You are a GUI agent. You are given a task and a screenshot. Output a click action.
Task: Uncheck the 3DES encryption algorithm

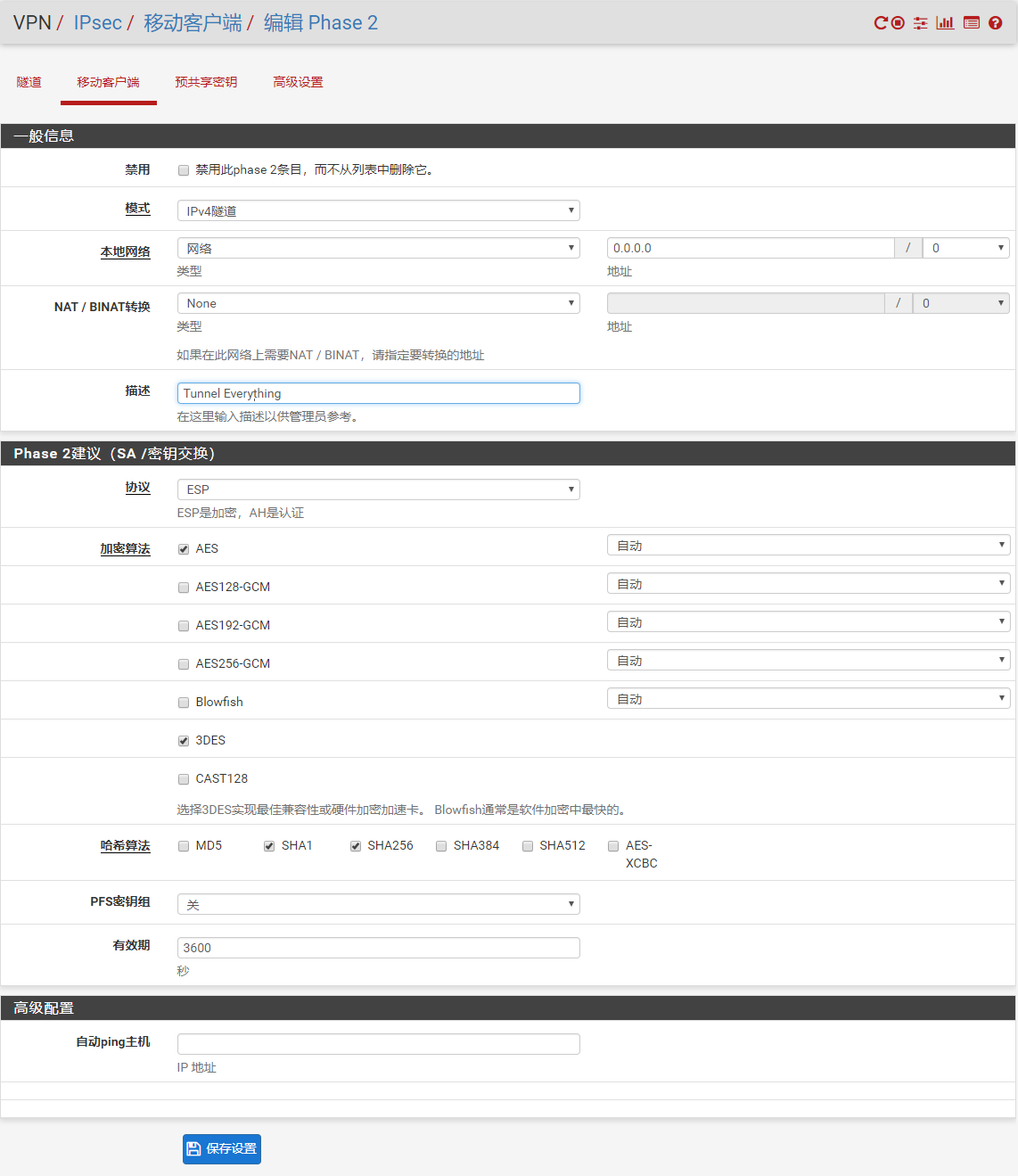[183, 740]
